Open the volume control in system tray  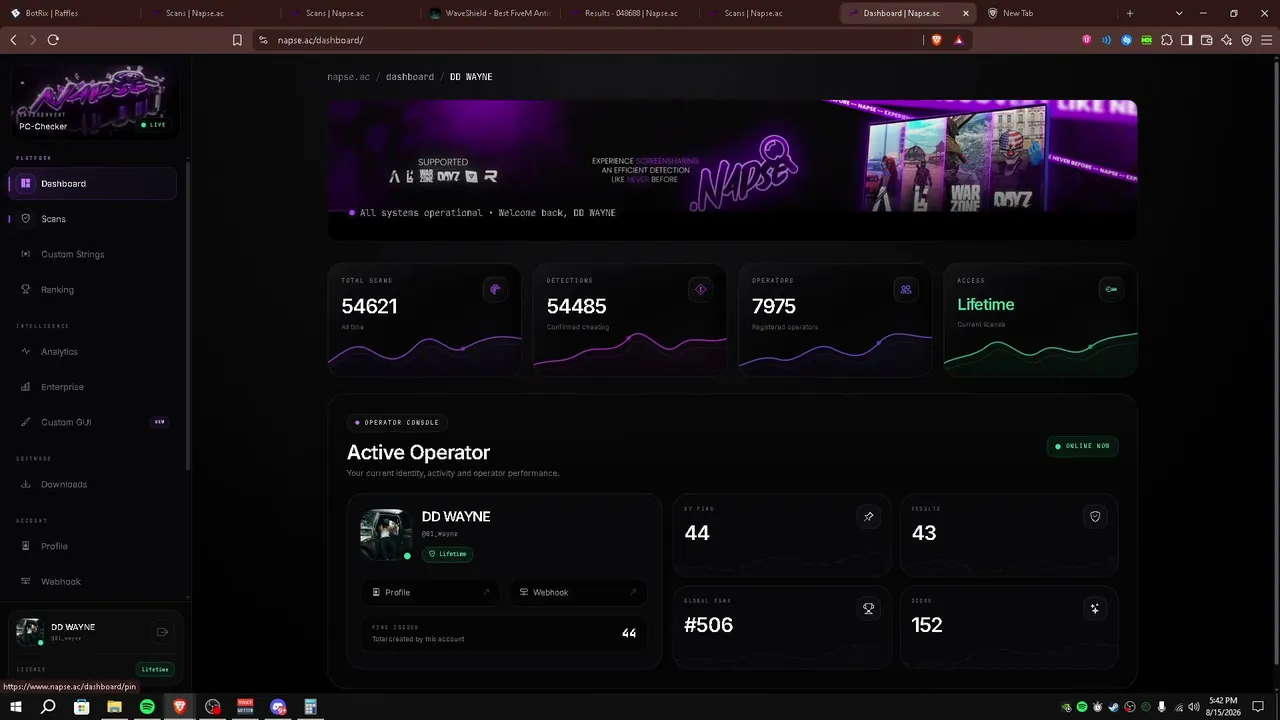(x=1194, y=707)
